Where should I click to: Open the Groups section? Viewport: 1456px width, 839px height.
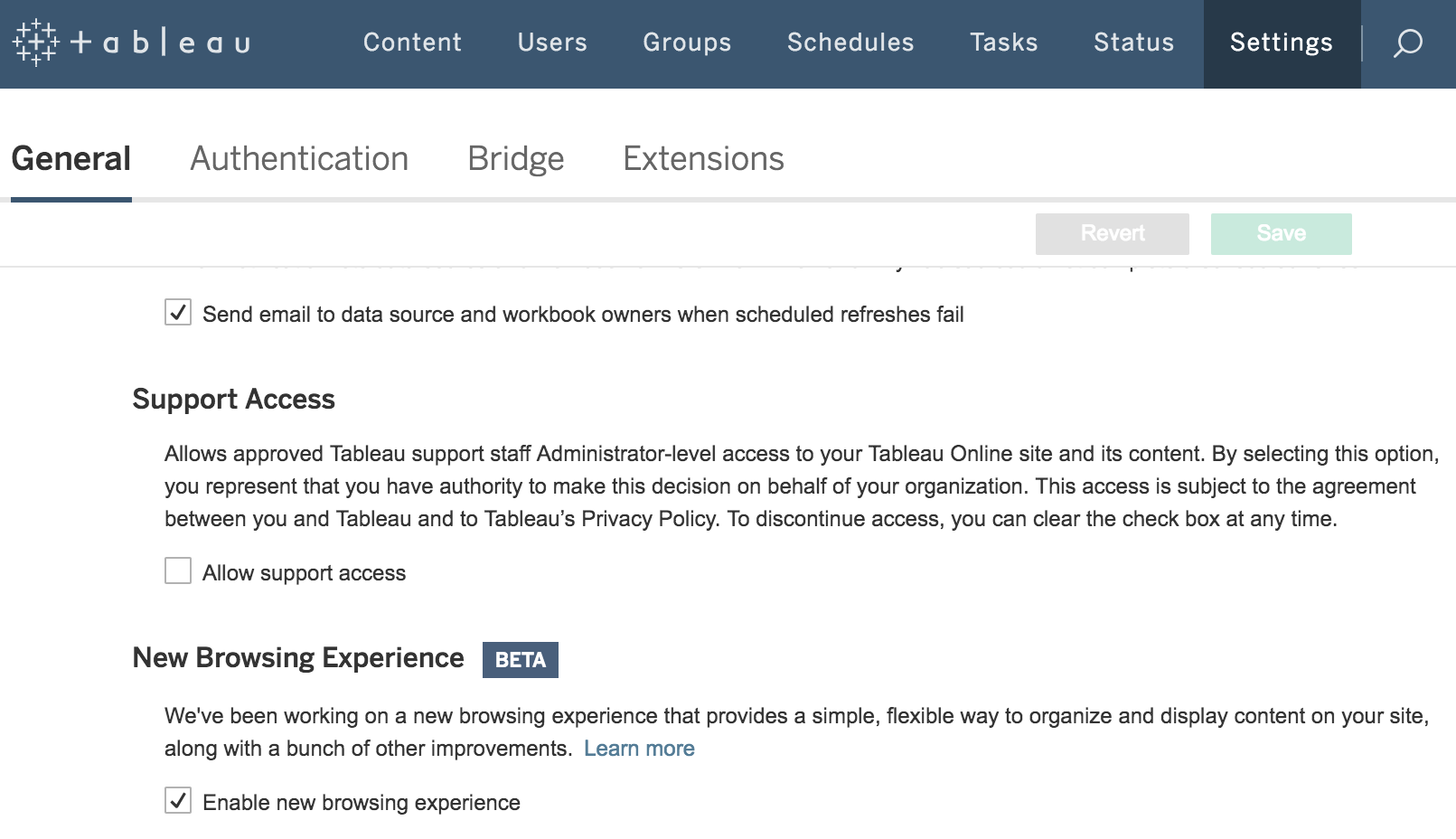(687, 42)
